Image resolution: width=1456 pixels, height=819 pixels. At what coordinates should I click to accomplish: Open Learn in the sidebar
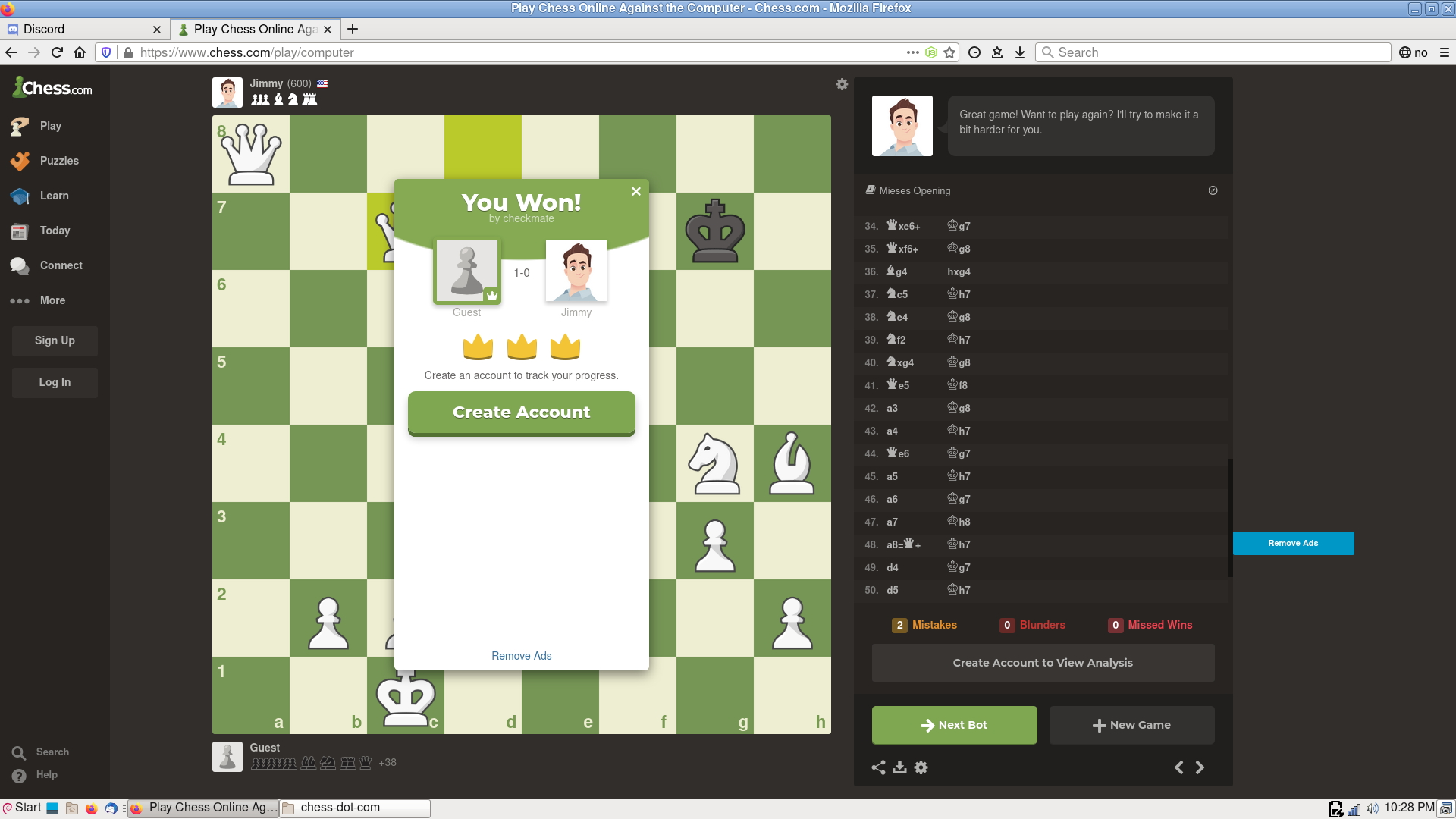pos(54,196)
